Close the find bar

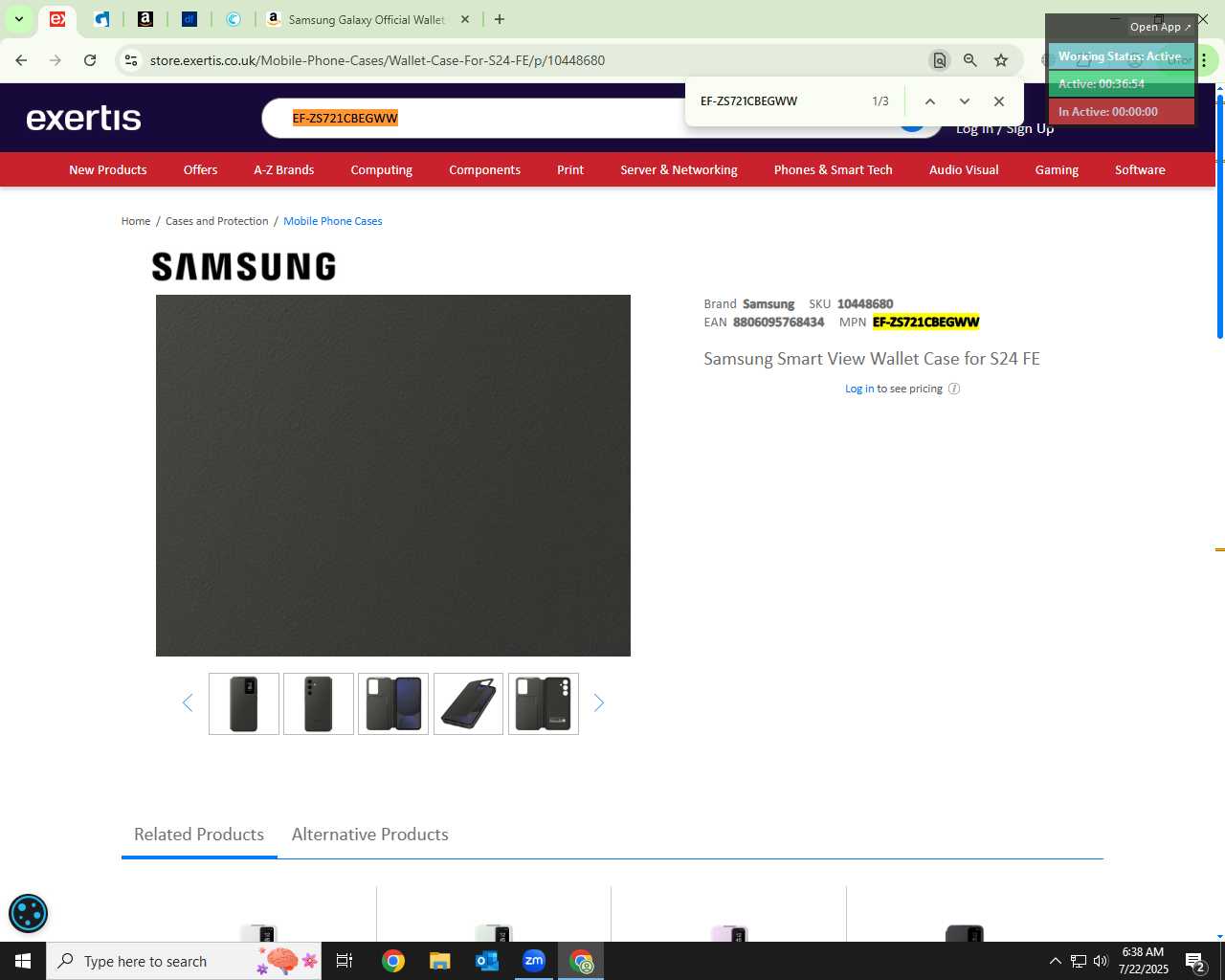point(999,101)
